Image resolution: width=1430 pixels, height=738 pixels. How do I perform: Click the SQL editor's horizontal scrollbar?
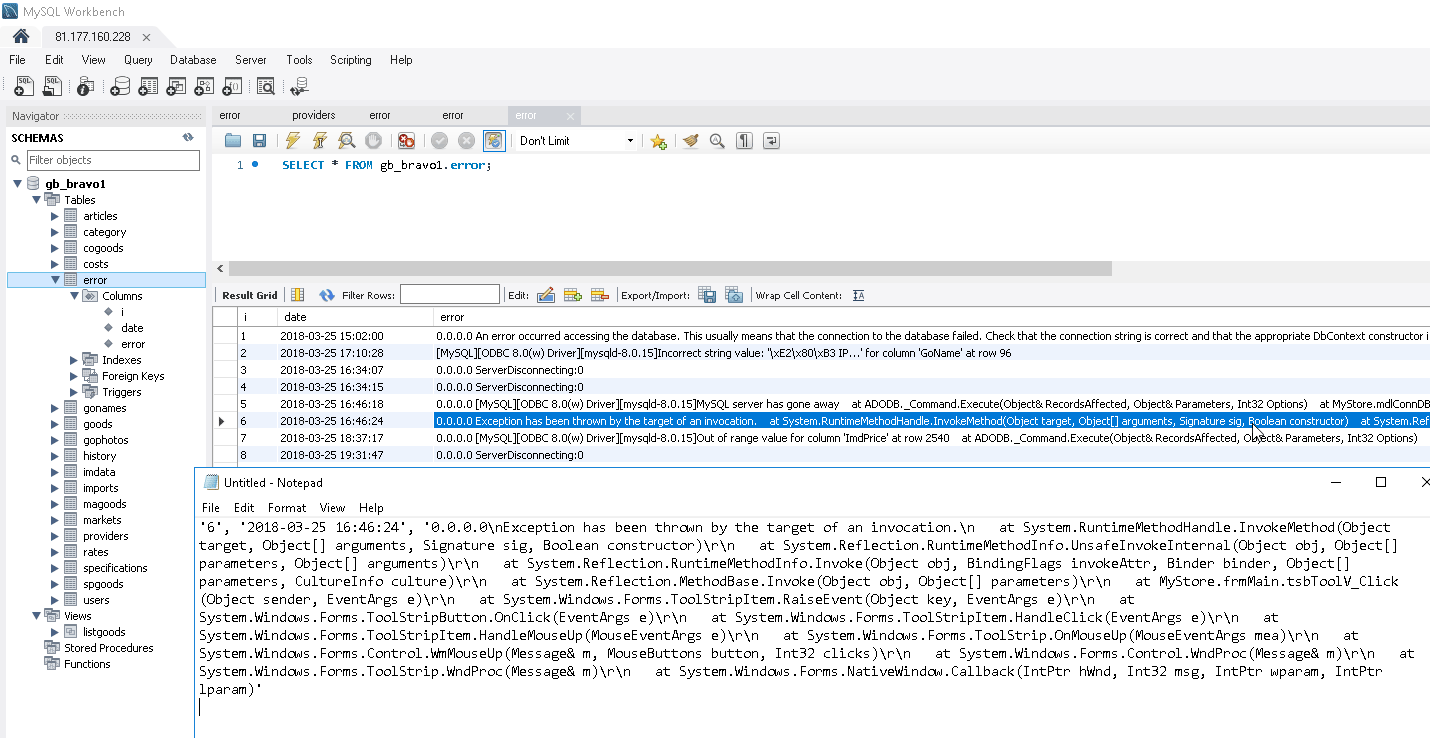[670, 268]
